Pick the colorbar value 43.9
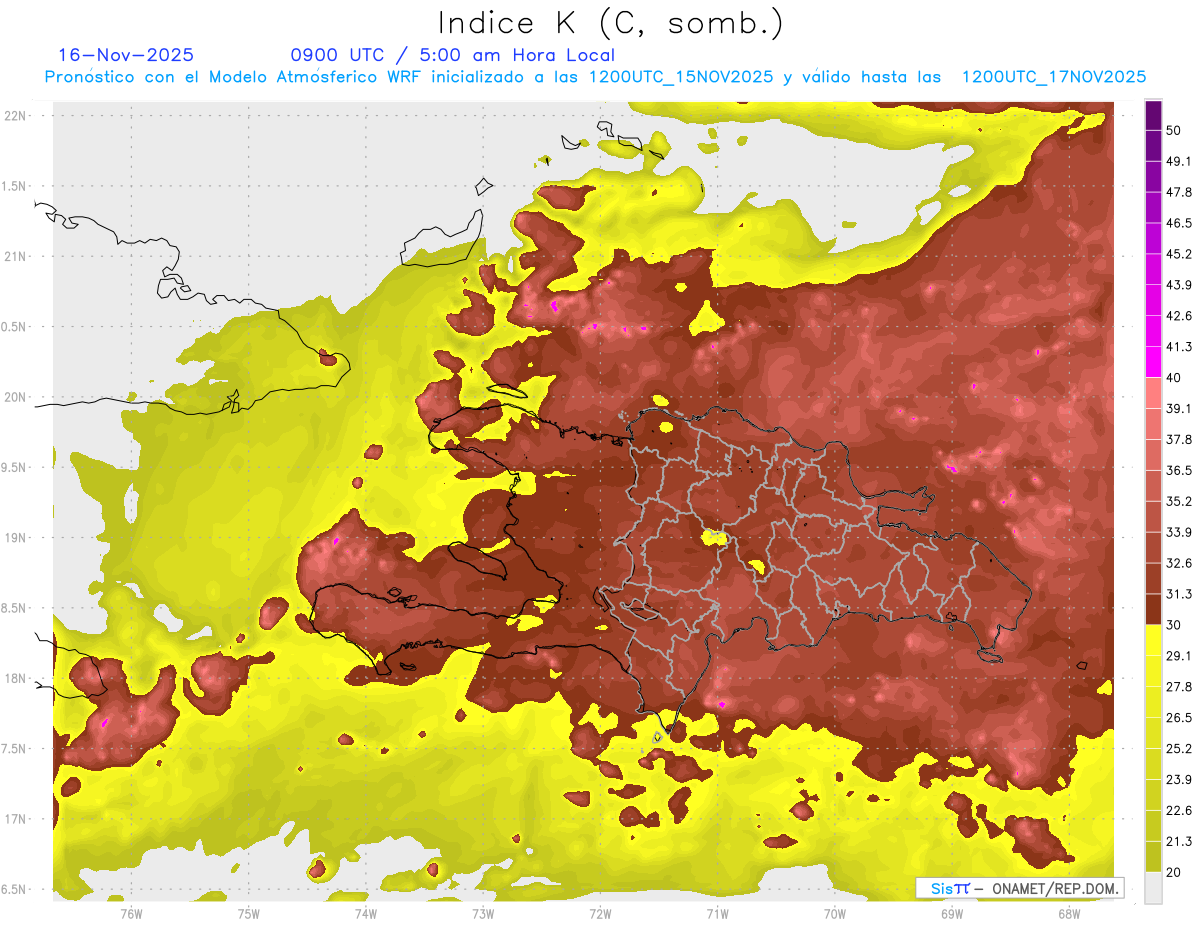The width and height of the screenshot is (1200, 927). click(x=1178, y=285)
